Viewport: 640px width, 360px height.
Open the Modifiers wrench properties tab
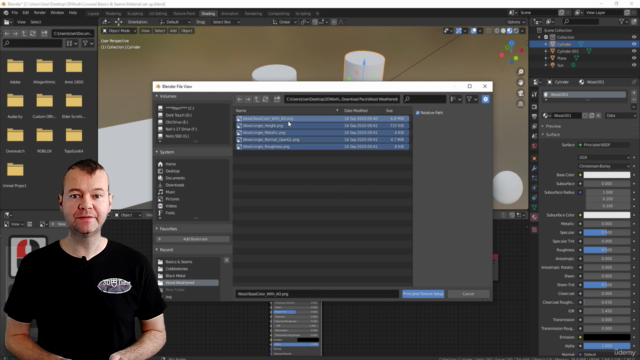(x=534, y=168)
